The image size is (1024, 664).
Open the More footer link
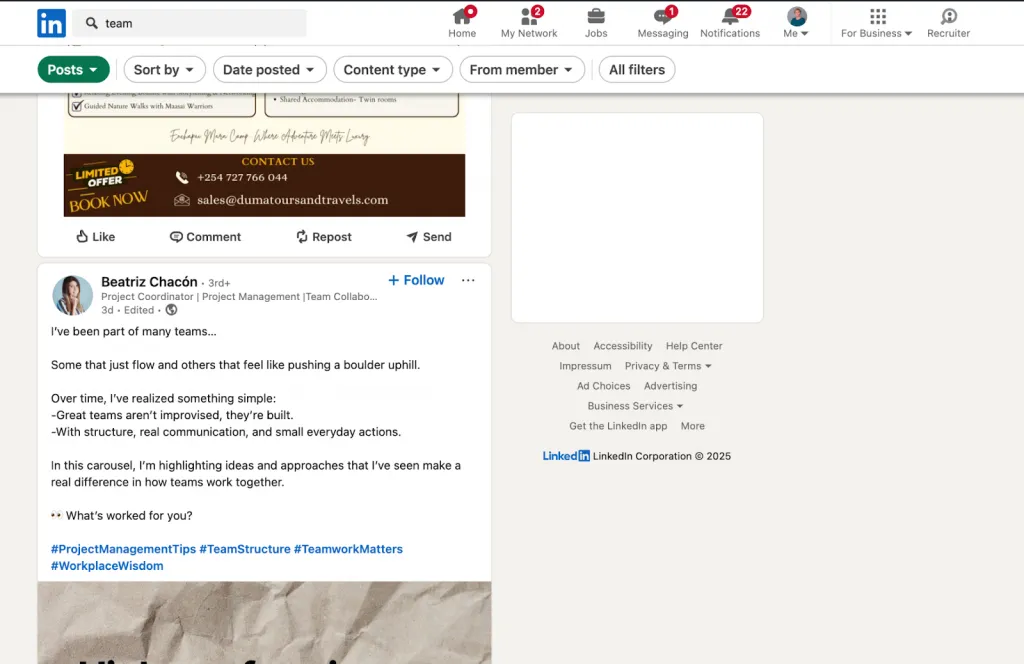(x=693, y=426)
